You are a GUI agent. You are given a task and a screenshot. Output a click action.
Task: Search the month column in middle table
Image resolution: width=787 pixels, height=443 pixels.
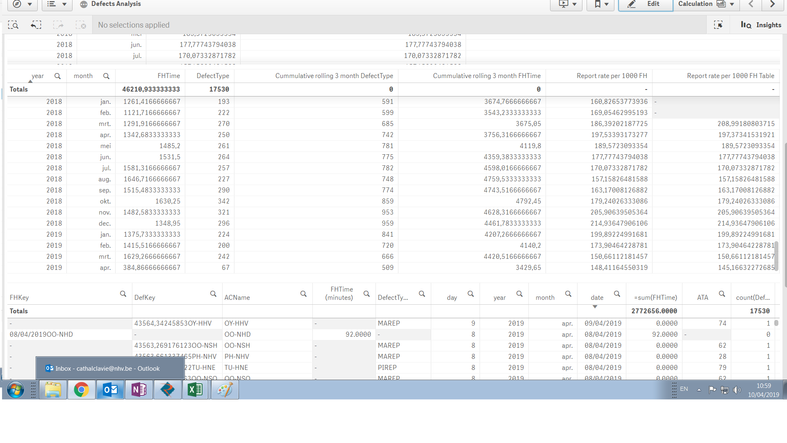click(x=106, y=76)
